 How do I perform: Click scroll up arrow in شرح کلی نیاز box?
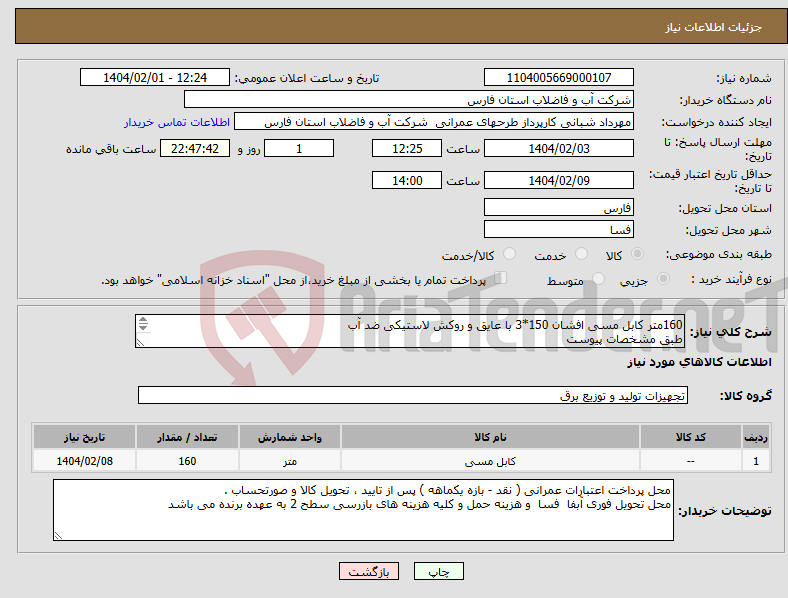(x=143, y=320)
